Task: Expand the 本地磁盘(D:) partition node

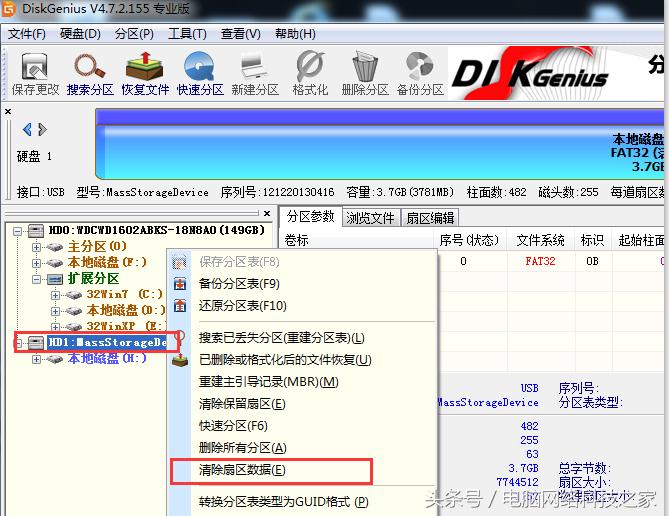Action: pos(55,311)
